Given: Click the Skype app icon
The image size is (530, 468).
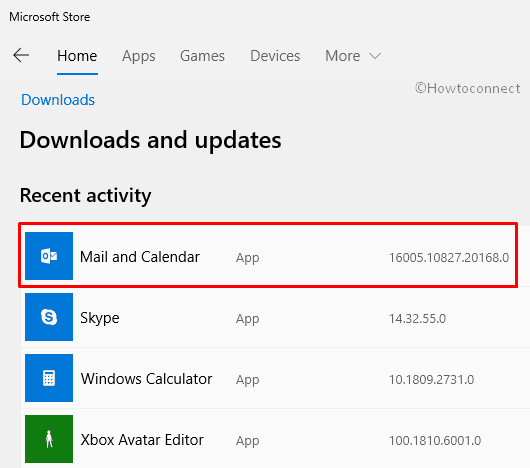Looking at the screenshot, I should 49,317.
